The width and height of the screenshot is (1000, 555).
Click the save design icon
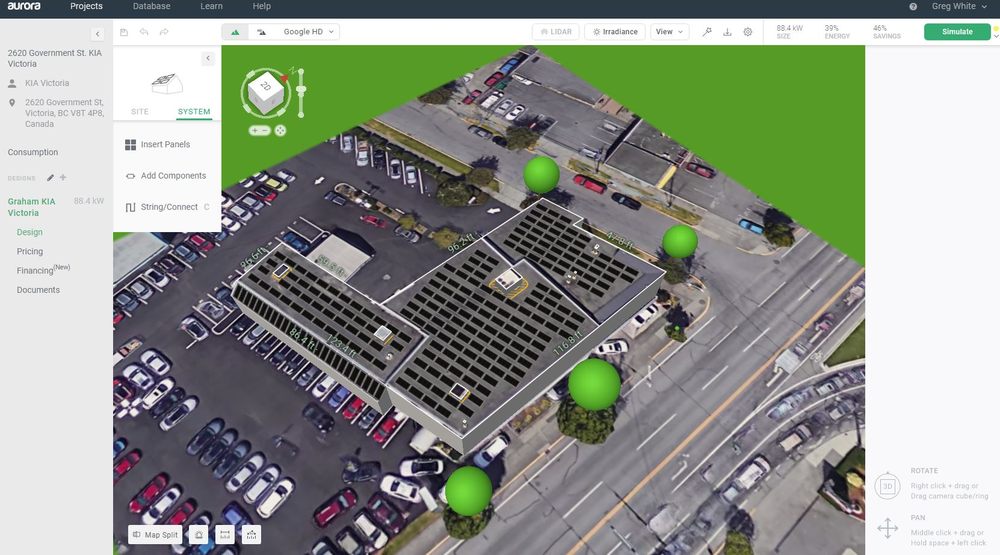[x=124, y=32]
